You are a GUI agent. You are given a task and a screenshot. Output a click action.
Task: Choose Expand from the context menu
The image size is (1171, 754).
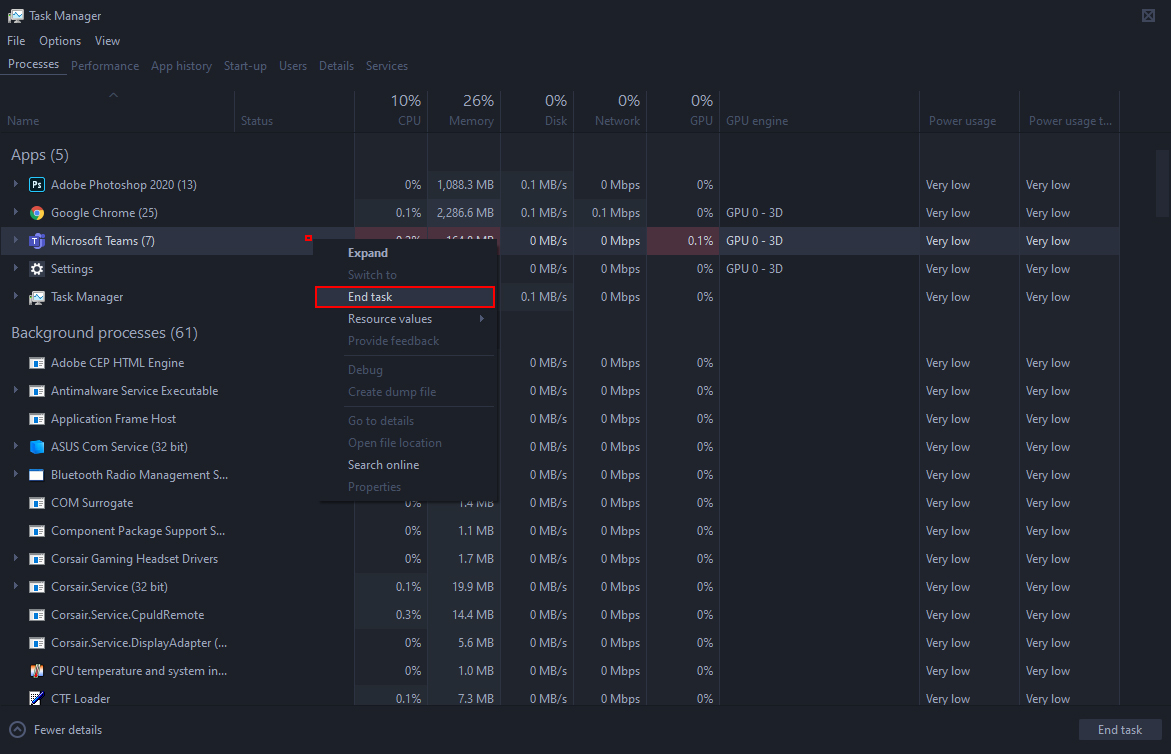(407, 253)
